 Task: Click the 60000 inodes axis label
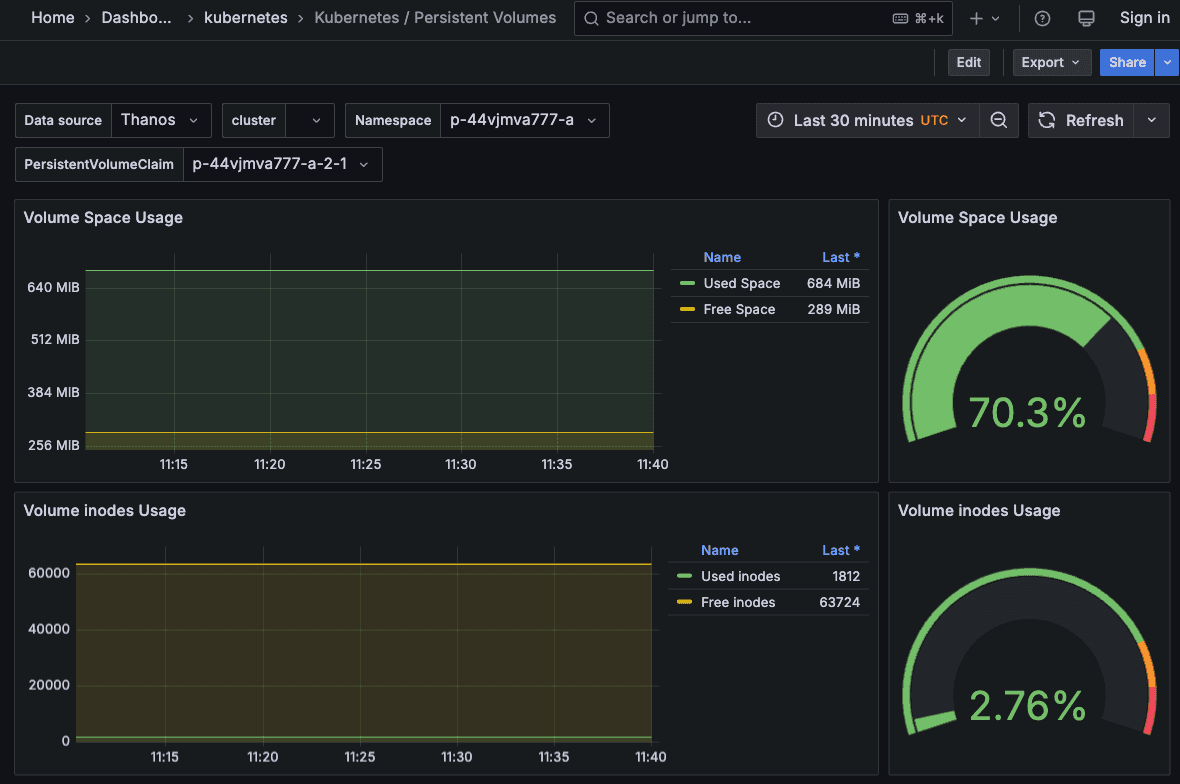click(49, 573)
